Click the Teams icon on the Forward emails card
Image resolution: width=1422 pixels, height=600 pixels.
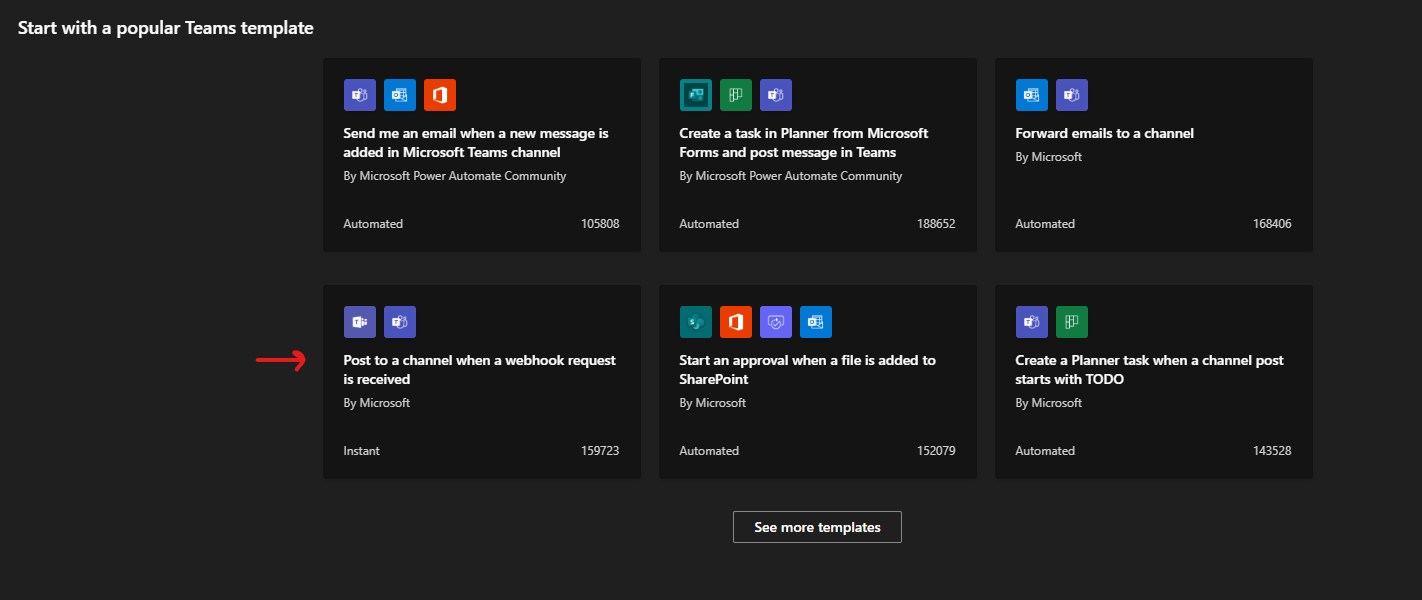click(1072, 95)
